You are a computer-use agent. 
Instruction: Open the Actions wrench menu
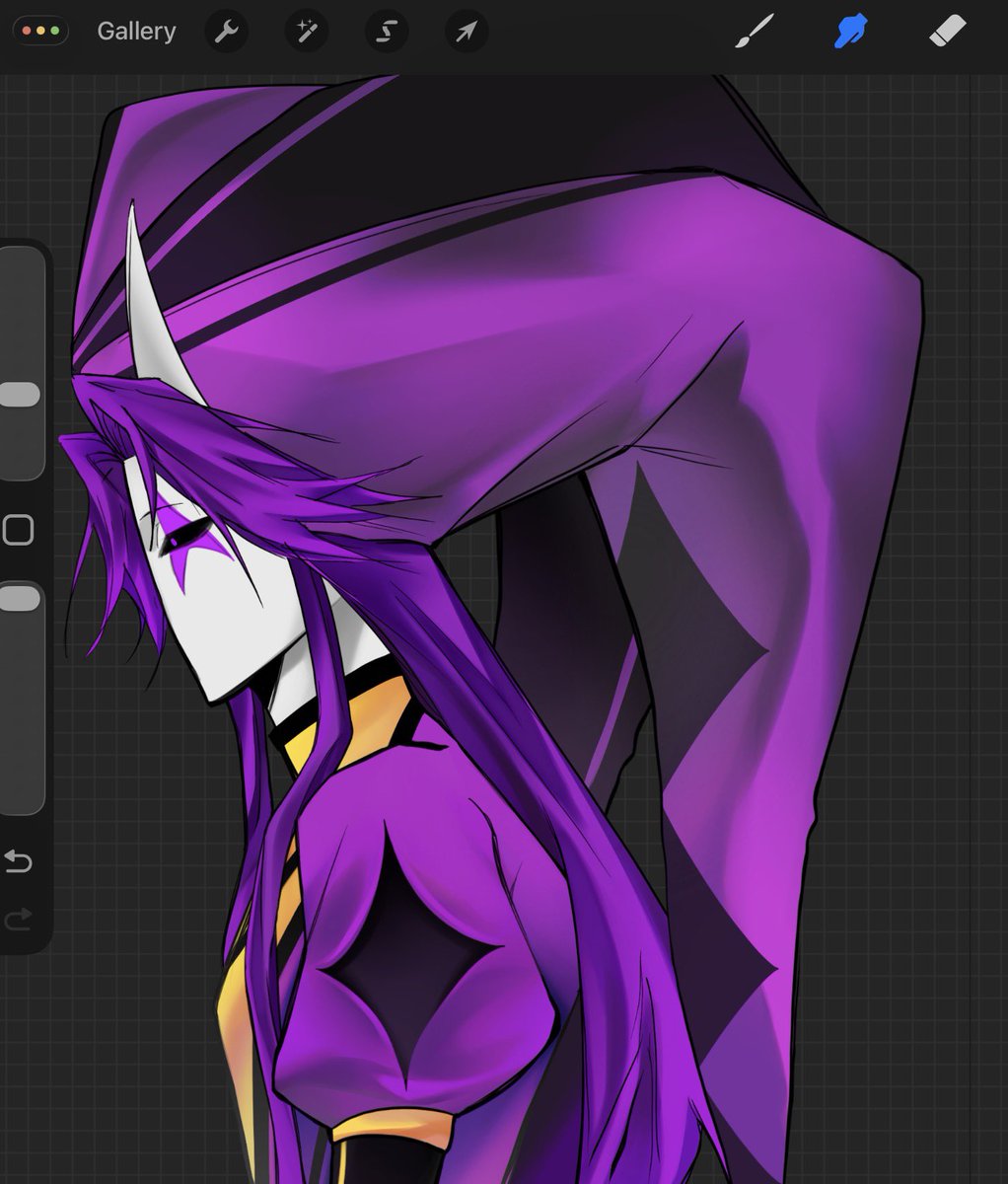click(x=226, y=33)
